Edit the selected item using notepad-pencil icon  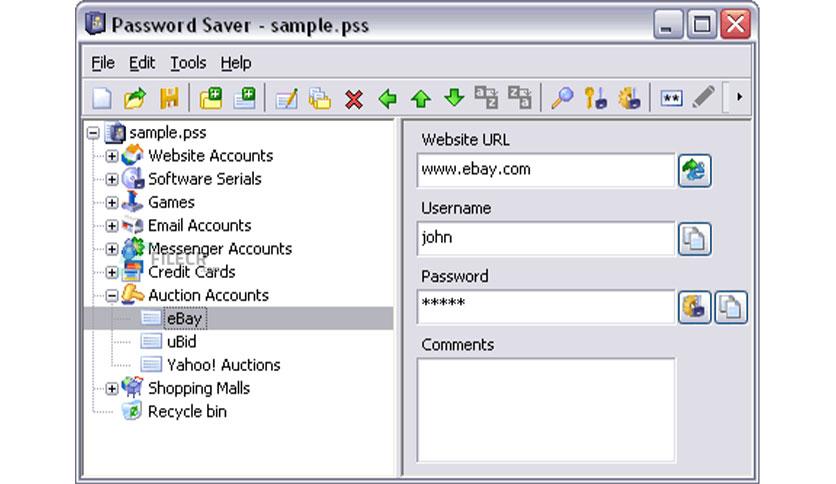click(x=286, y=99)
